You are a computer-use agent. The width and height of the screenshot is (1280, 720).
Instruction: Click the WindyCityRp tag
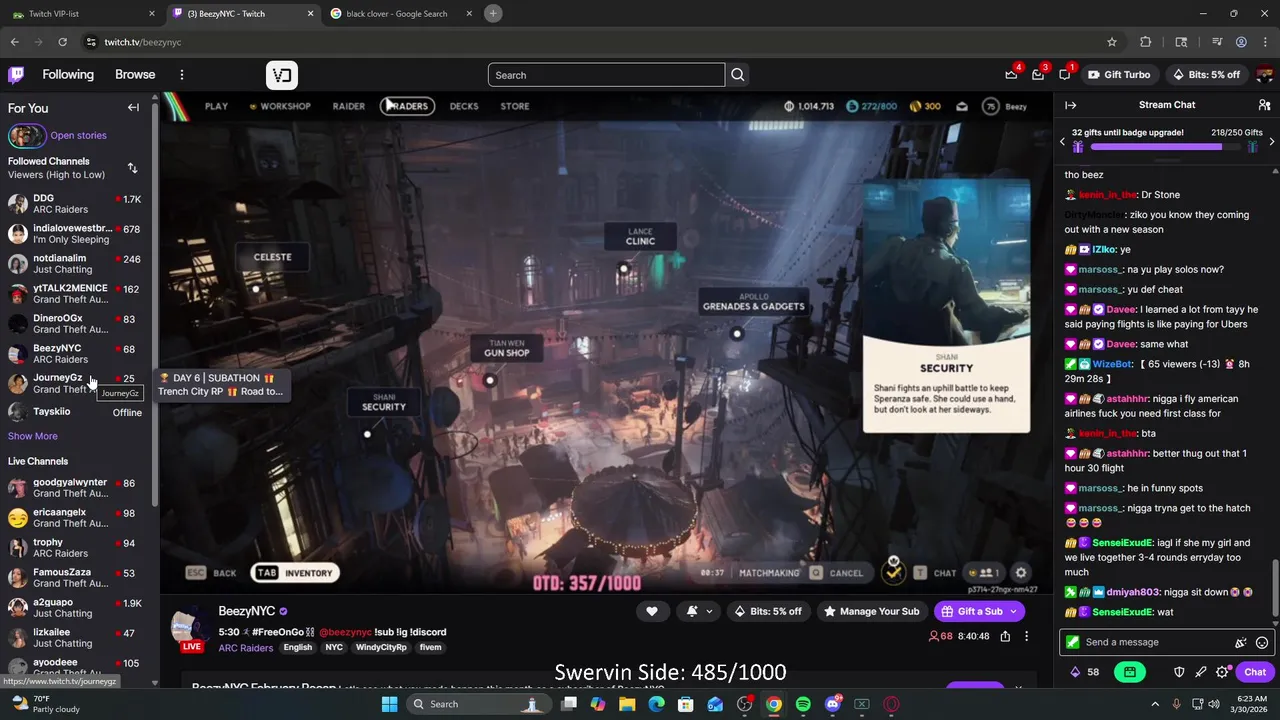pos(381,648)
